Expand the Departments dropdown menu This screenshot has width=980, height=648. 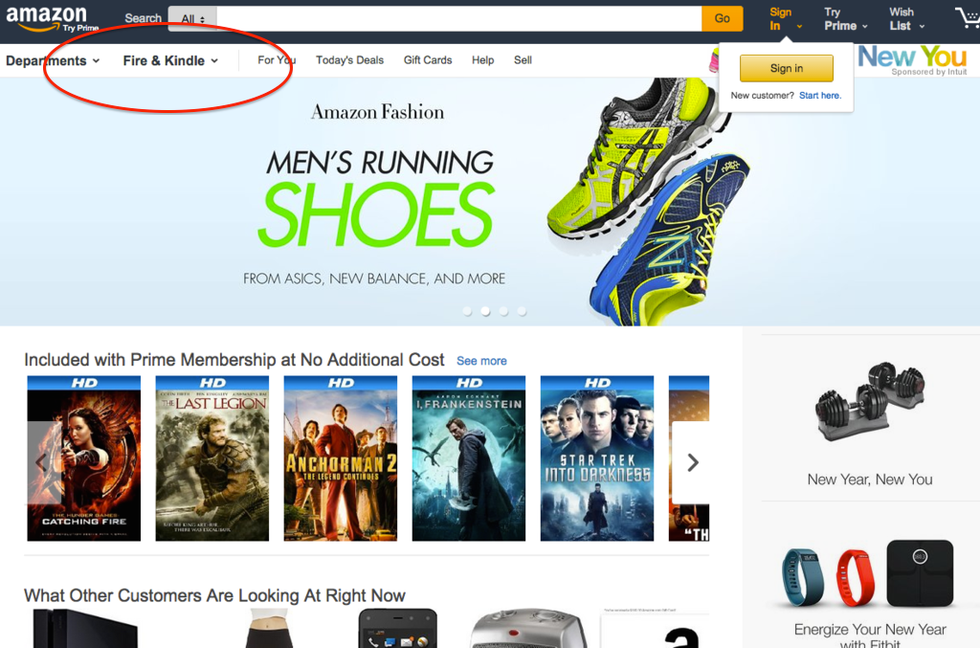[x=52, y=61]
